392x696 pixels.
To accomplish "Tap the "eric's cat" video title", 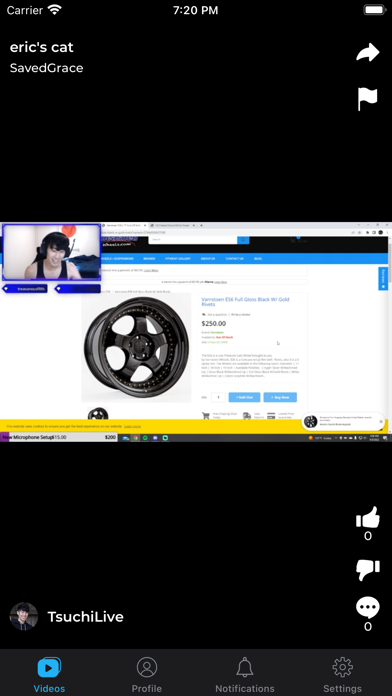I will point(42,47).
